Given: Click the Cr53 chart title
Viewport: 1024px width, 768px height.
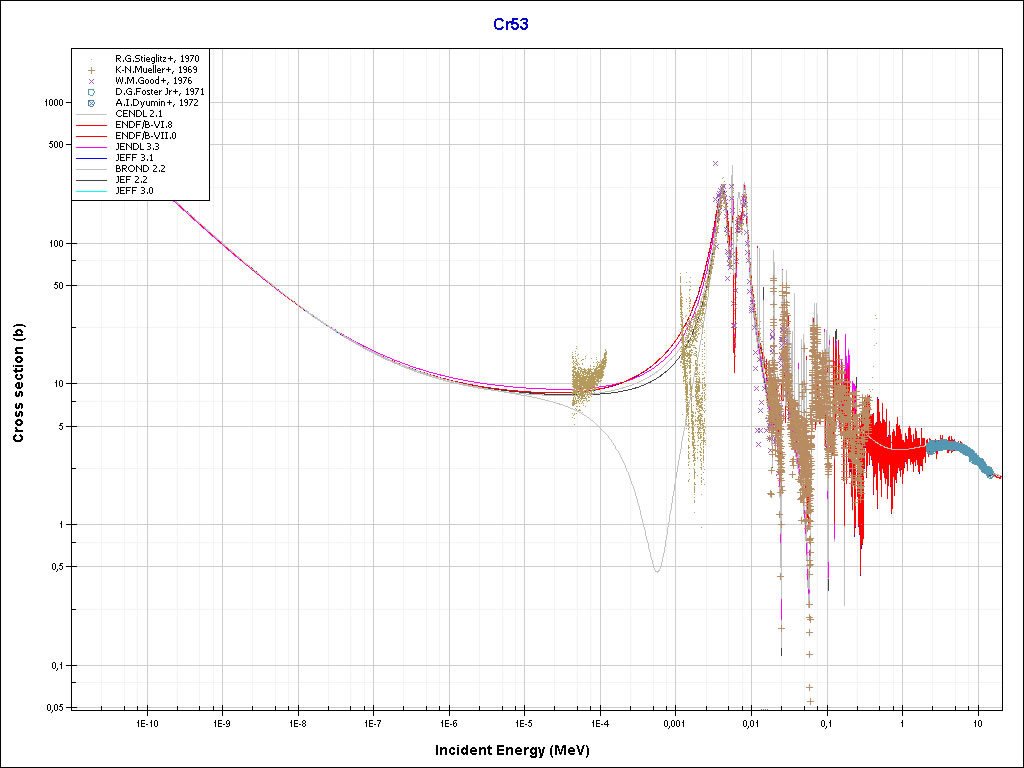Looking at the screenshot, I should (x=511, y=24).
